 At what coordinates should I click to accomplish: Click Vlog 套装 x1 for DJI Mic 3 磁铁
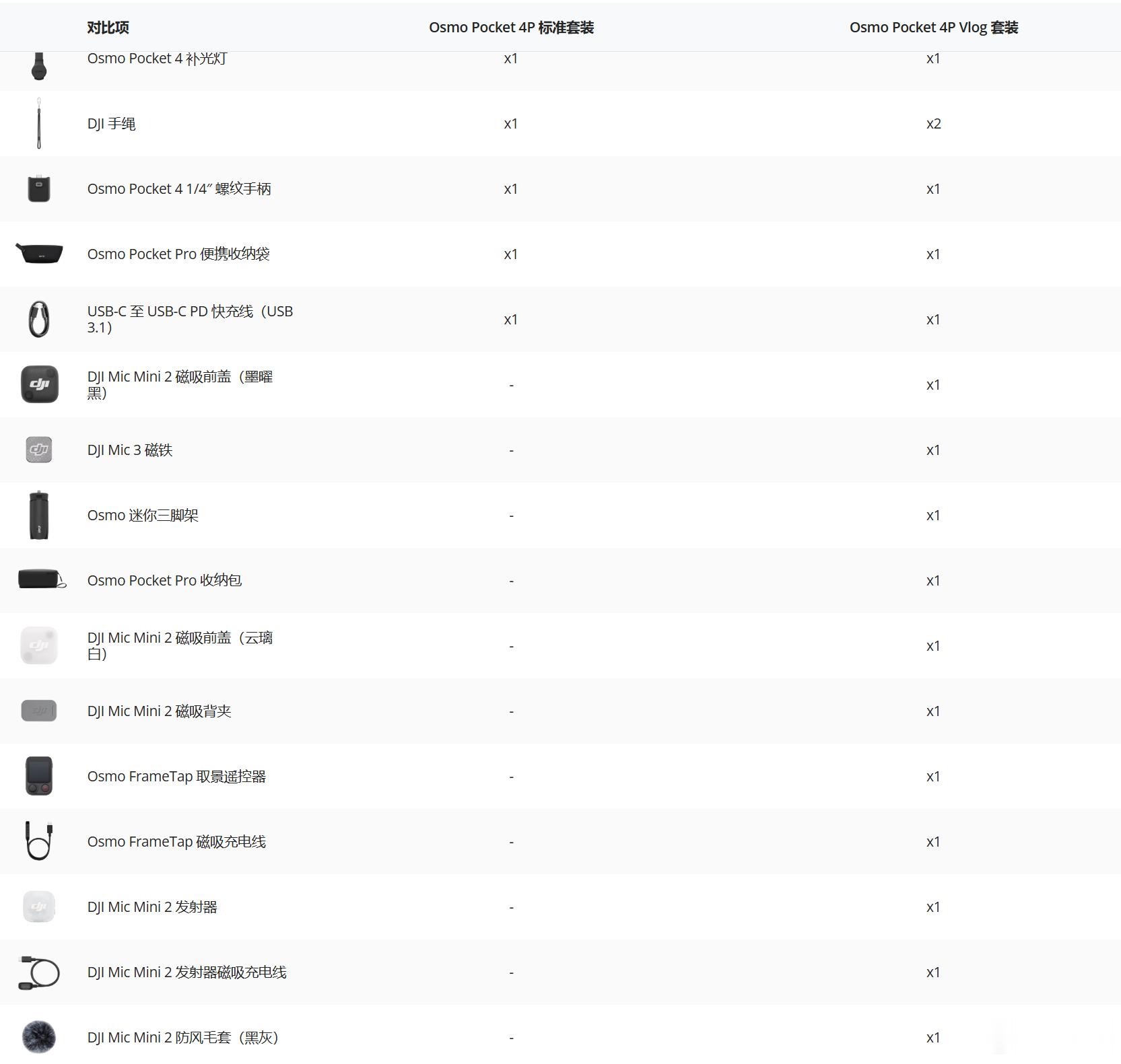[x=933, y=450]
